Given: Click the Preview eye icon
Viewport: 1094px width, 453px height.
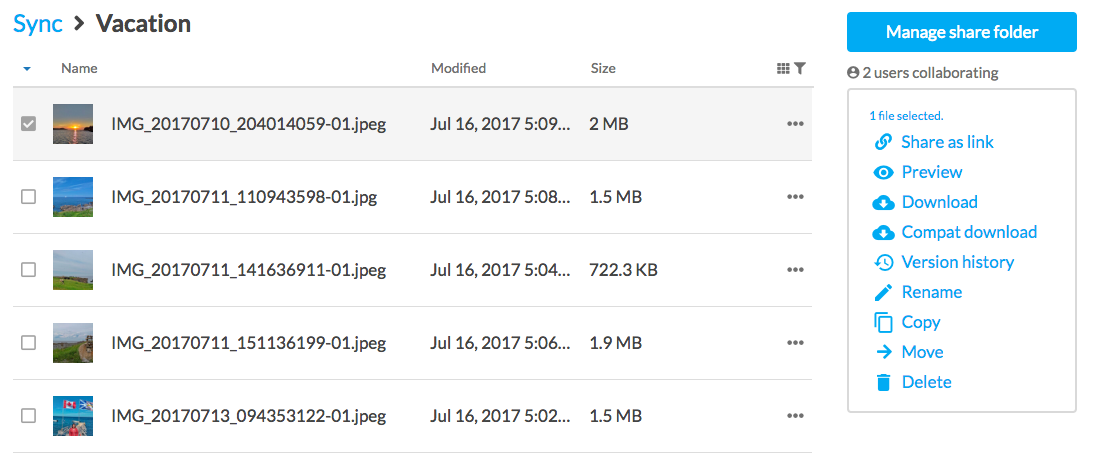Looking at the screenshot, I should pyautogui.click(x=883, y=172).
